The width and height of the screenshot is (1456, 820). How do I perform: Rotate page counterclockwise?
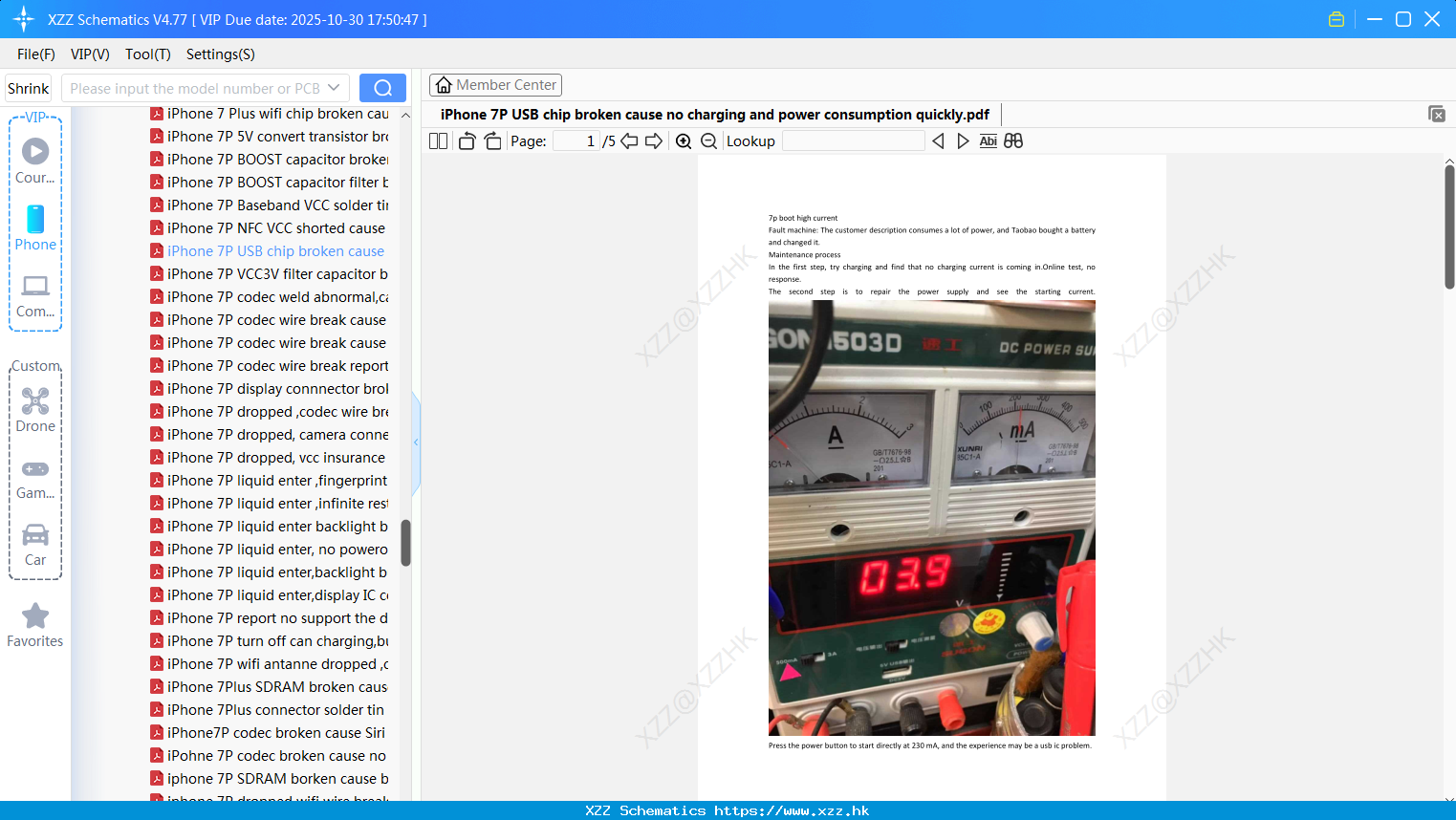467,141
